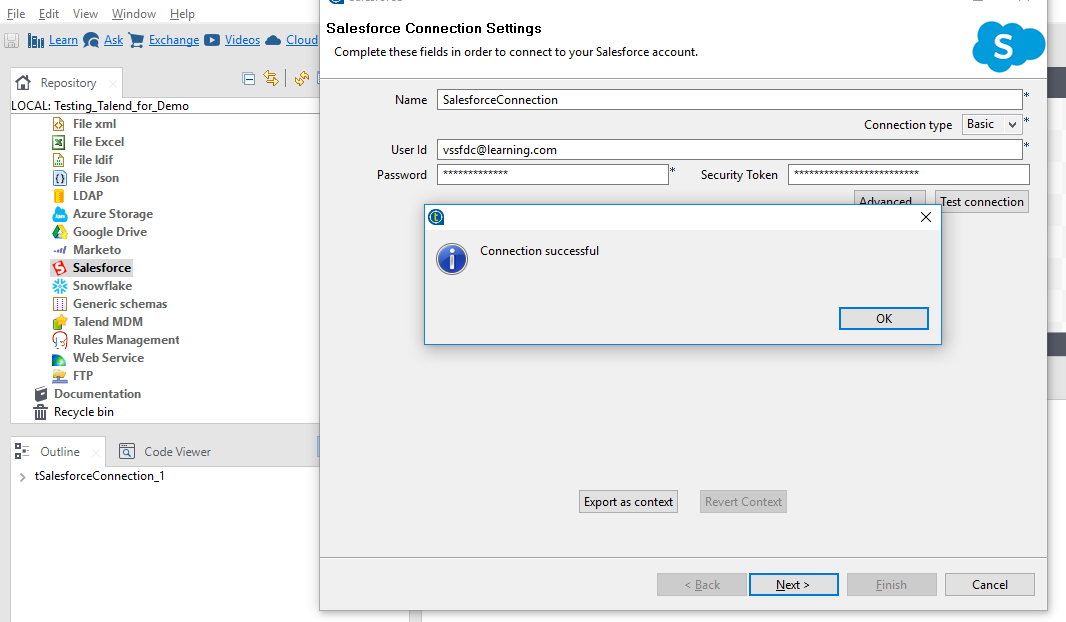
Task: Switch to the Code Viewer tab
Action: click(177, 452)
